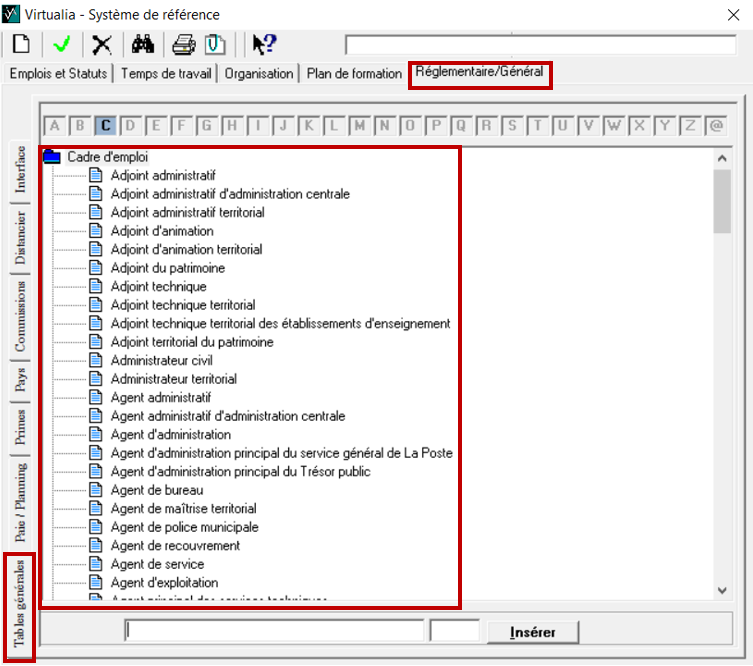Click the New document icon in toolbar
The width and height of the screenshot is (753, 666).
point(21,45)
